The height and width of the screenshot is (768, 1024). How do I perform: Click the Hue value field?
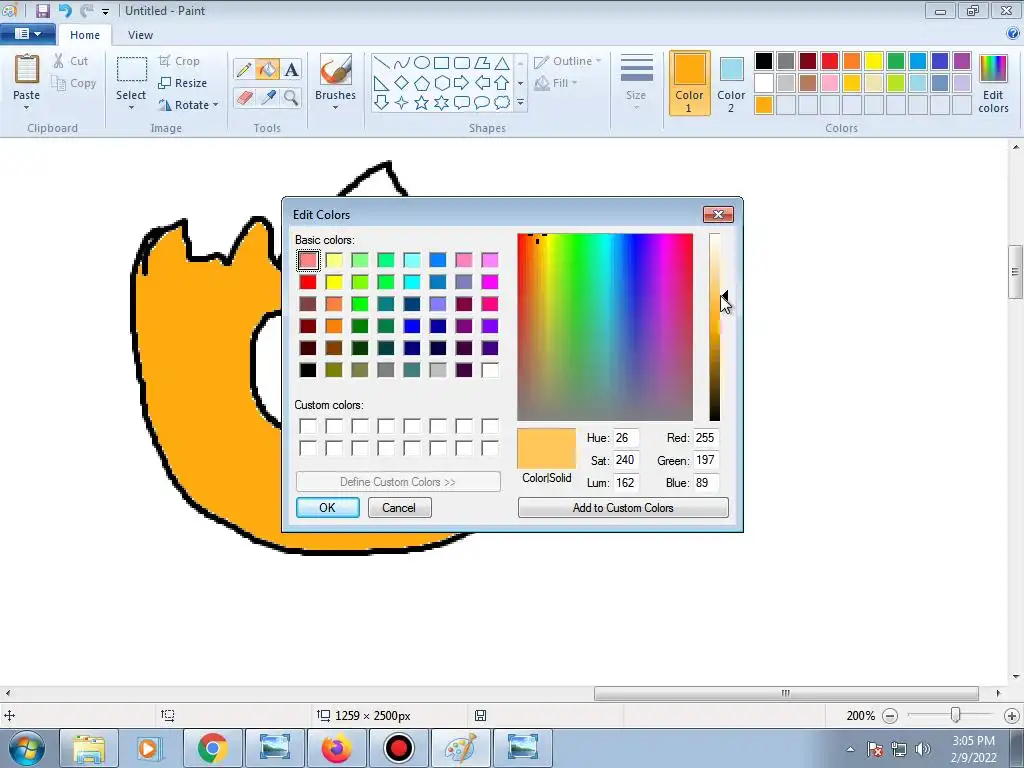[x=626, y=438]
